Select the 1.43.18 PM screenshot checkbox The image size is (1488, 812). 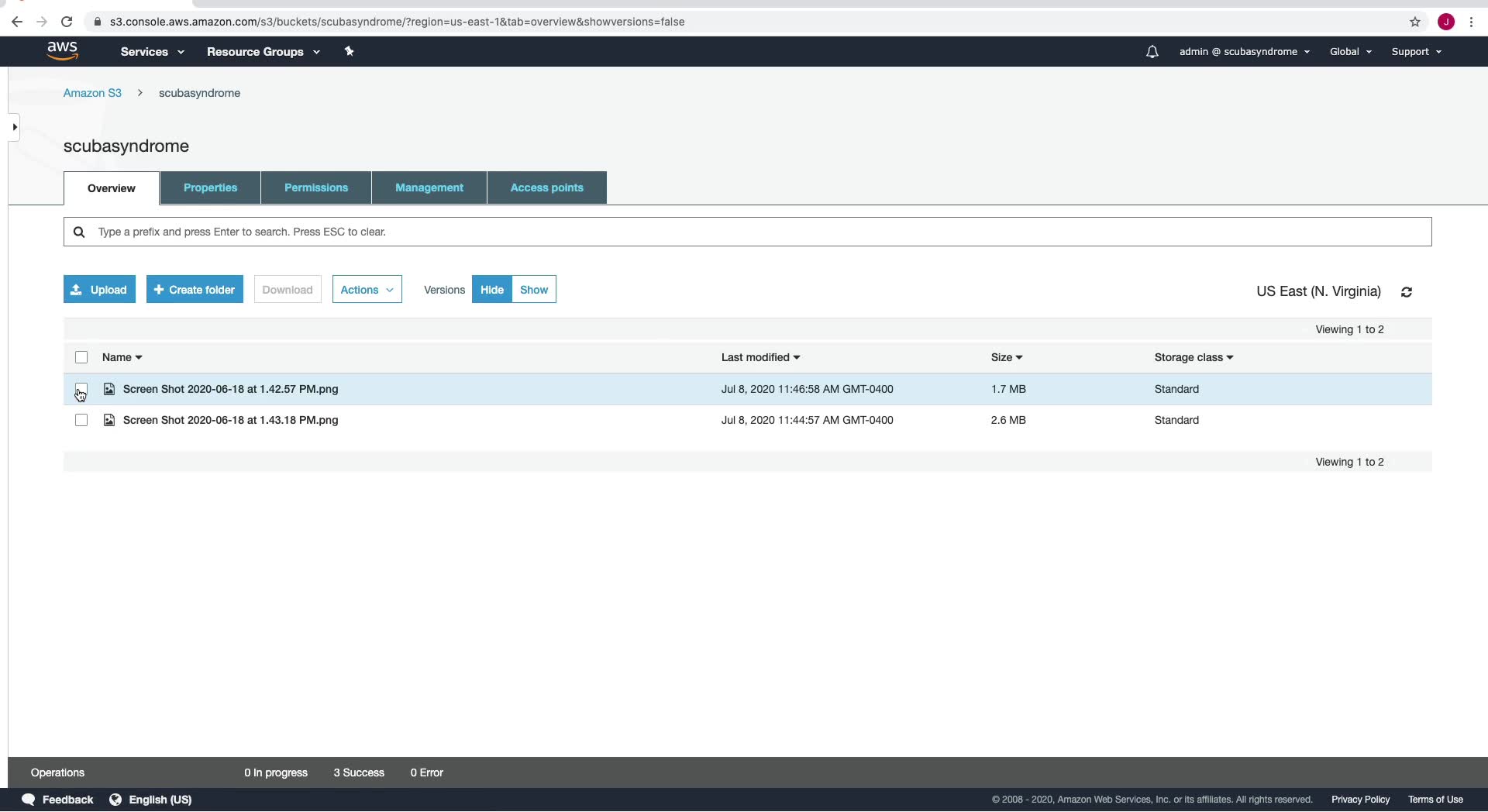pyautogui.click(x=81, y=420)
